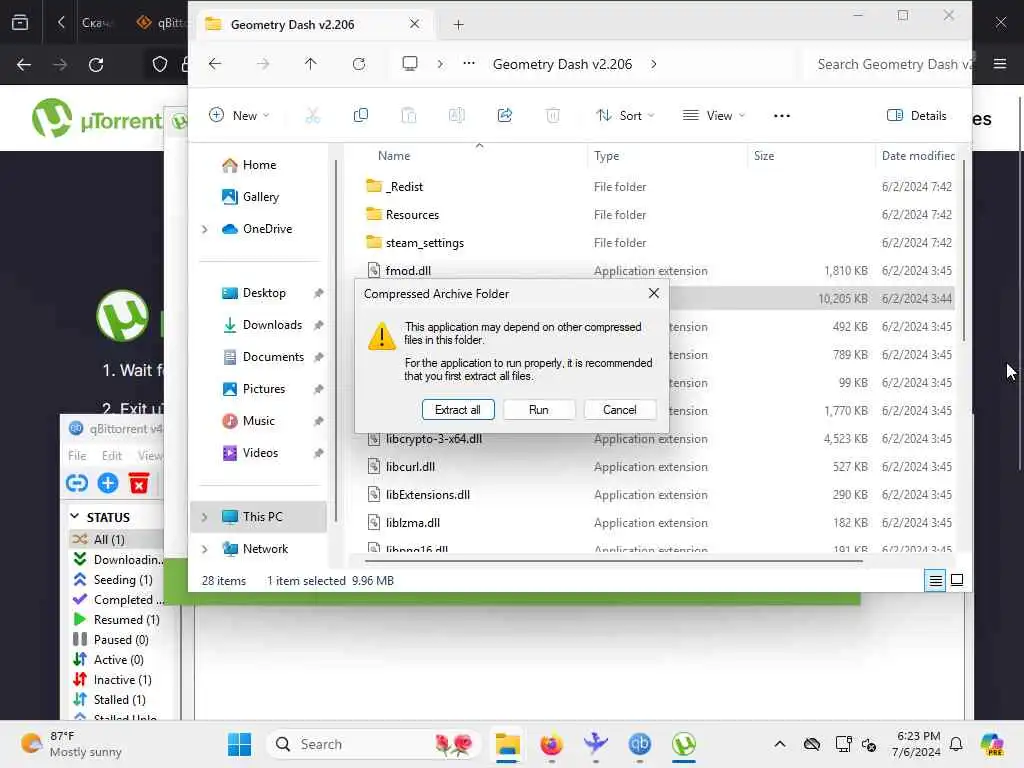Select Inactive (1) filter in qBittorrent

point(116,680)
